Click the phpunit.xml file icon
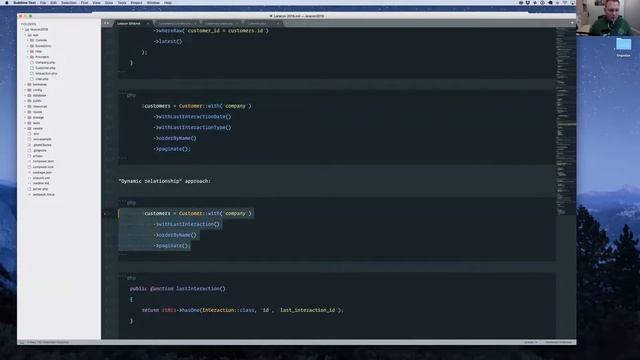Viewport: 640px width, 360px height. click(29, 178)
